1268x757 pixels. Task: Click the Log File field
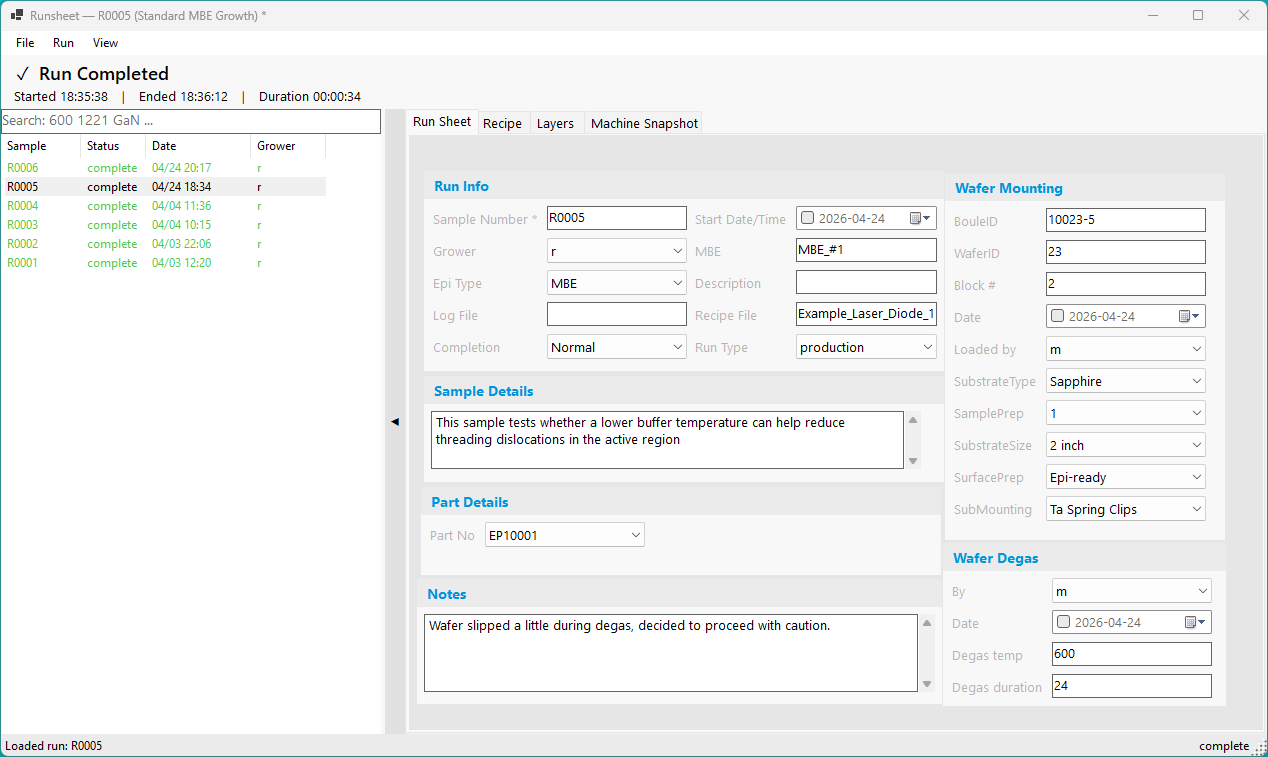coord(617,314)
